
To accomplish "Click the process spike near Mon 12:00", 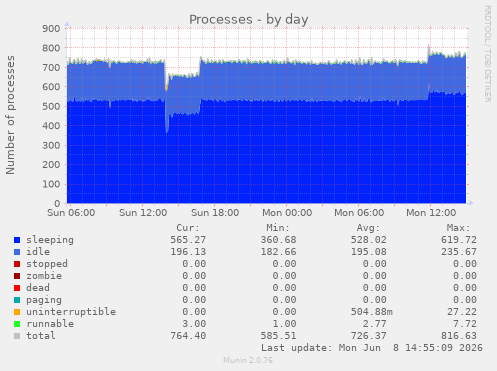I will [429, 50].
